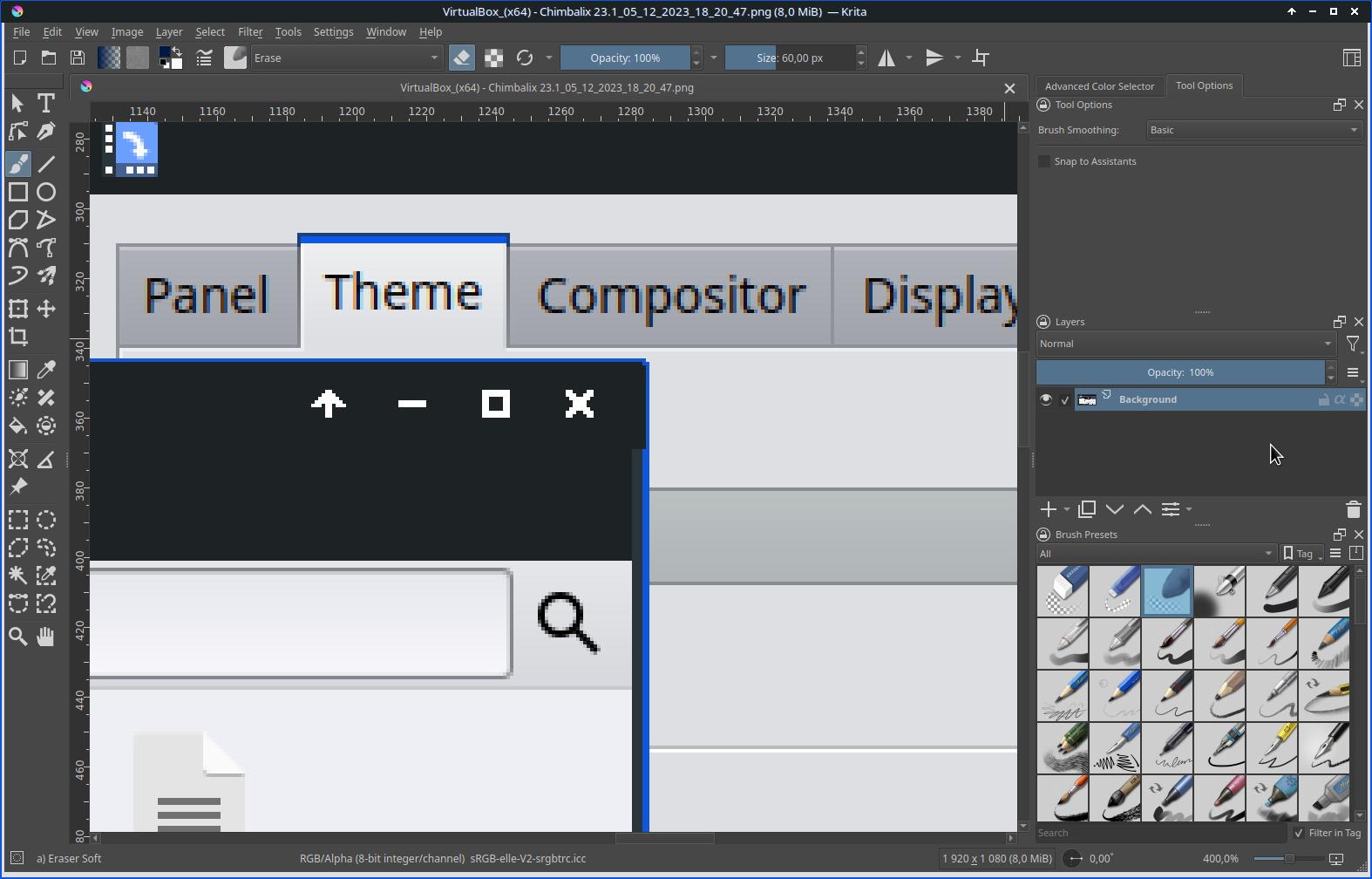The width and height of the screenshot is (1372, 879).
Task: Save the document with the toolbar icon
Action: [x=78, y=58]
